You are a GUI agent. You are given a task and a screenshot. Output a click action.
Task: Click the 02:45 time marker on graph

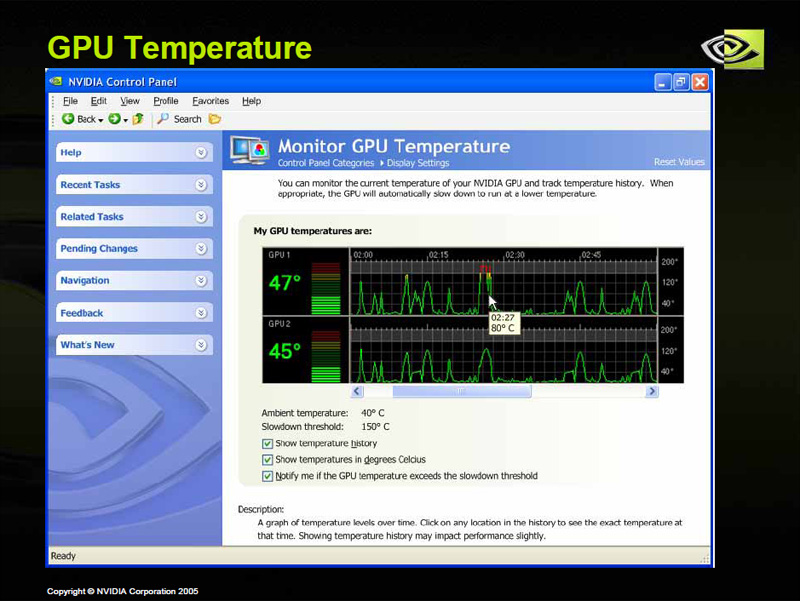(x=591, y=255)
